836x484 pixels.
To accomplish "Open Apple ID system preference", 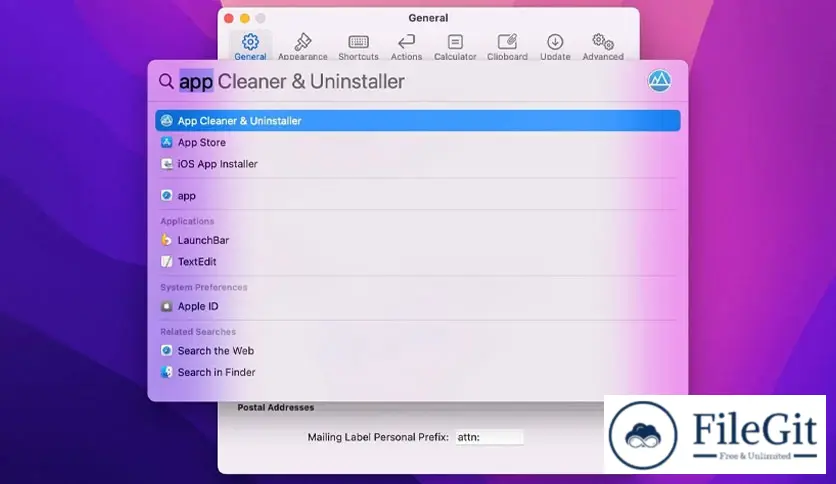I will pyautogui.click(x=417, y=306).
